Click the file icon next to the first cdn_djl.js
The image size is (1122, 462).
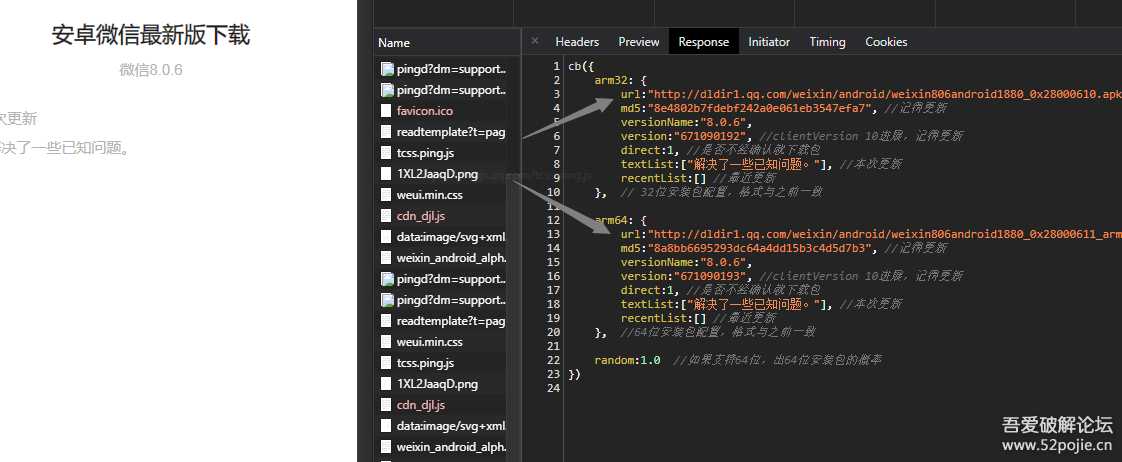coord(387,216)
